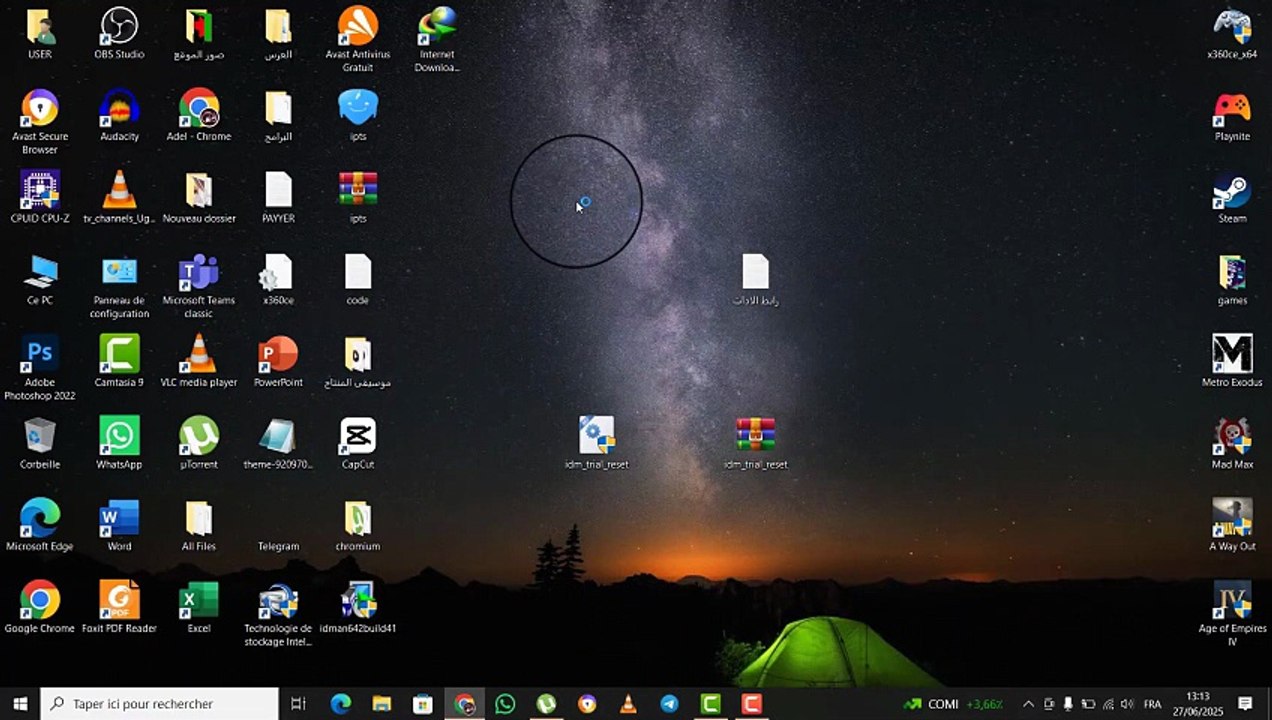Select the CPUID CPU-Z icon
Image resolution: width=1272 pixels, height=720 pixels.
tap(39, 197)
